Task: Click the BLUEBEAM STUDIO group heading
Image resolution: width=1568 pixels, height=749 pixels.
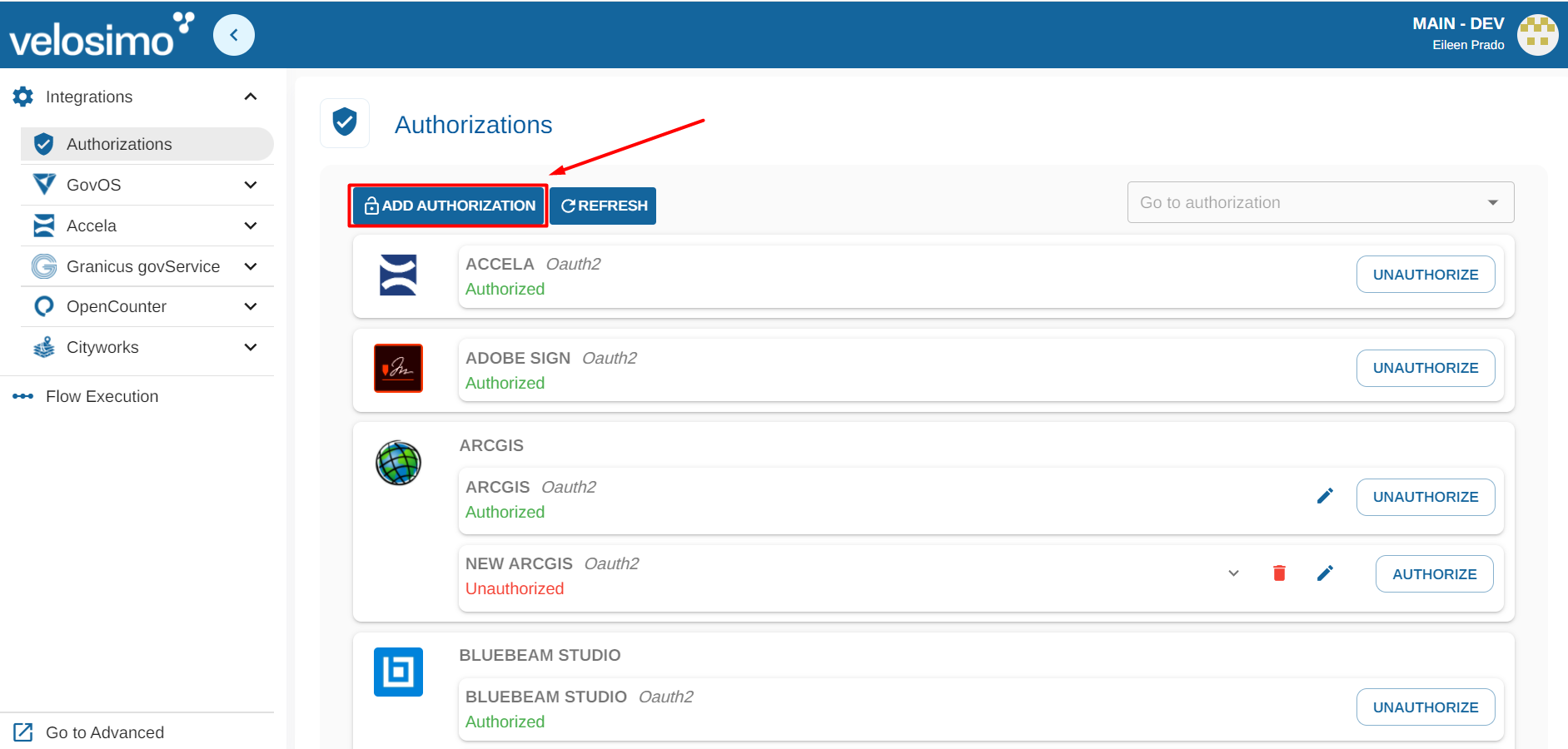Action: tap(540, 655)
